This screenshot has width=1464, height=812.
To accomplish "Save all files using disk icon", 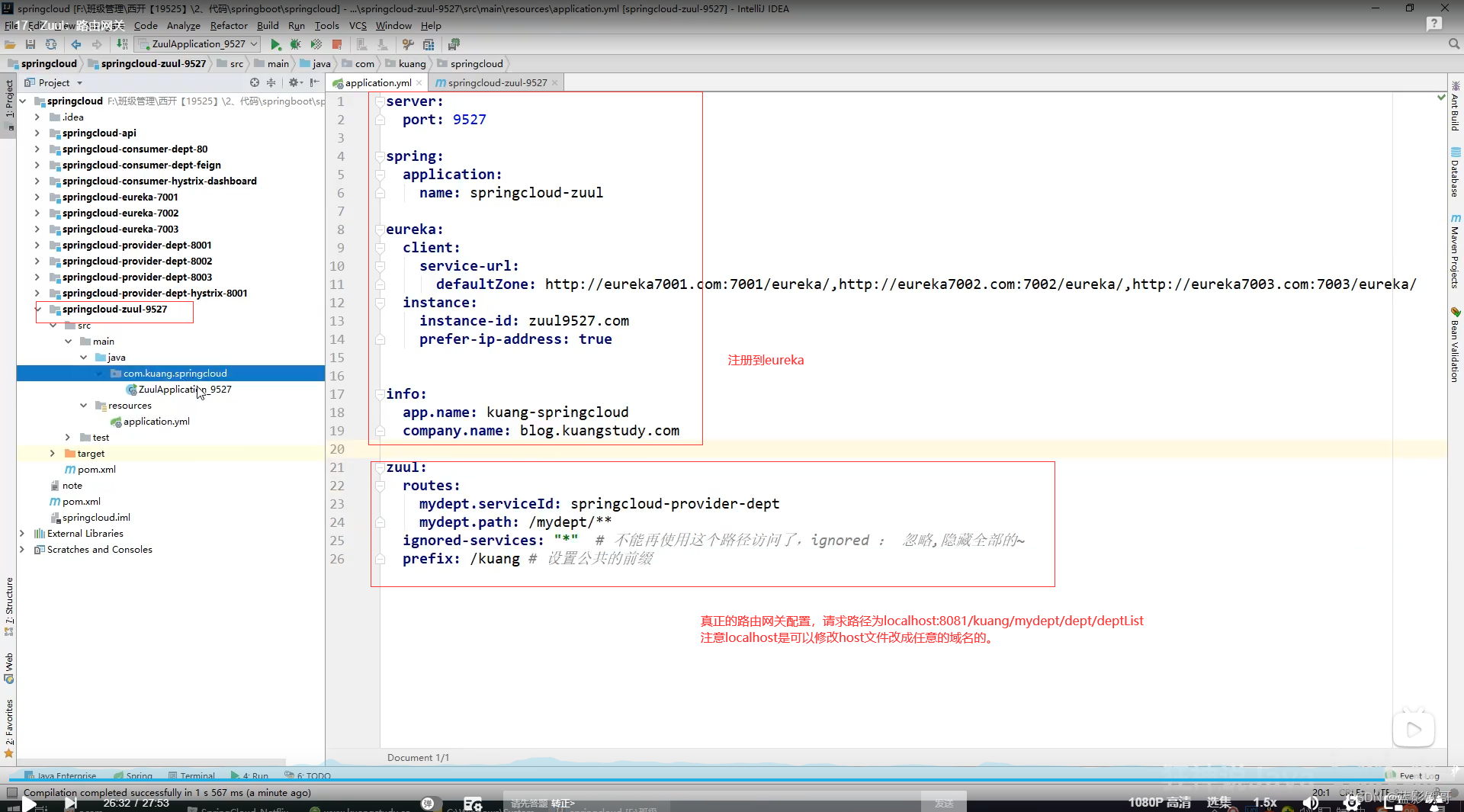I will click(30, 44).
